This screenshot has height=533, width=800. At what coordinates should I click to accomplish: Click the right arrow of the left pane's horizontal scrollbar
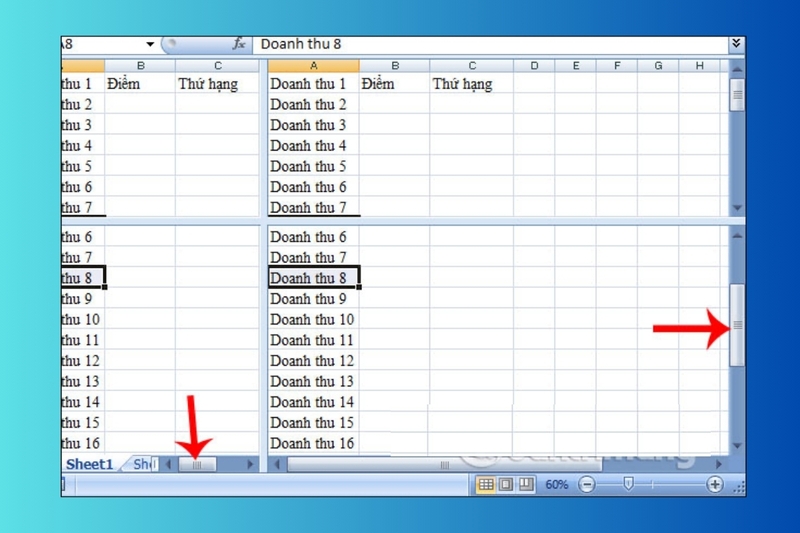click(x=250, y=464)
